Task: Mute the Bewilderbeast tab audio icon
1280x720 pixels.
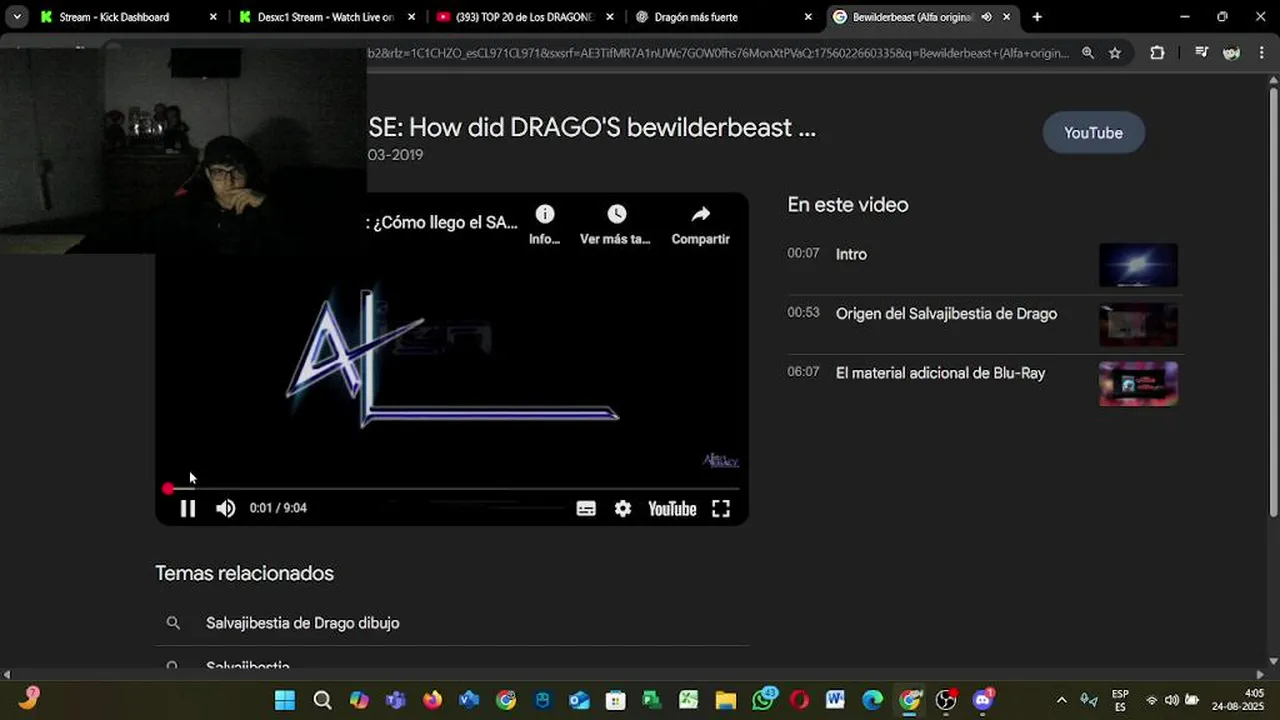Action: [986, 17]
